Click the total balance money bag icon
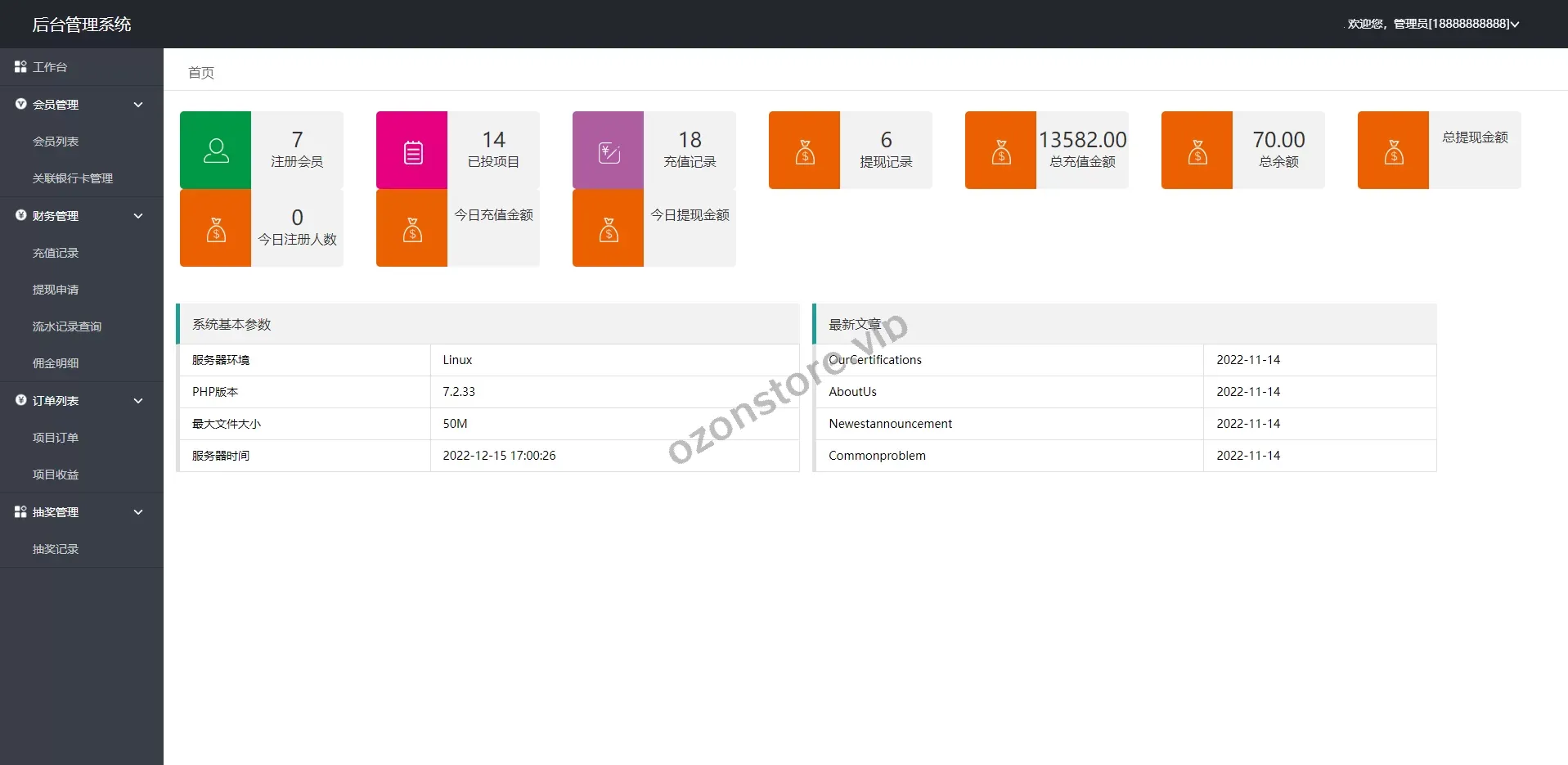 pos(1197,152)
